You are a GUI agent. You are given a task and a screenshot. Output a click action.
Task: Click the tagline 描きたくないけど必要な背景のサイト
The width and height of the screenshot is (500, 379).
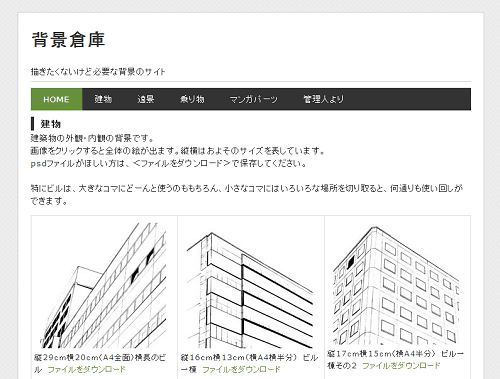(98, 72)
